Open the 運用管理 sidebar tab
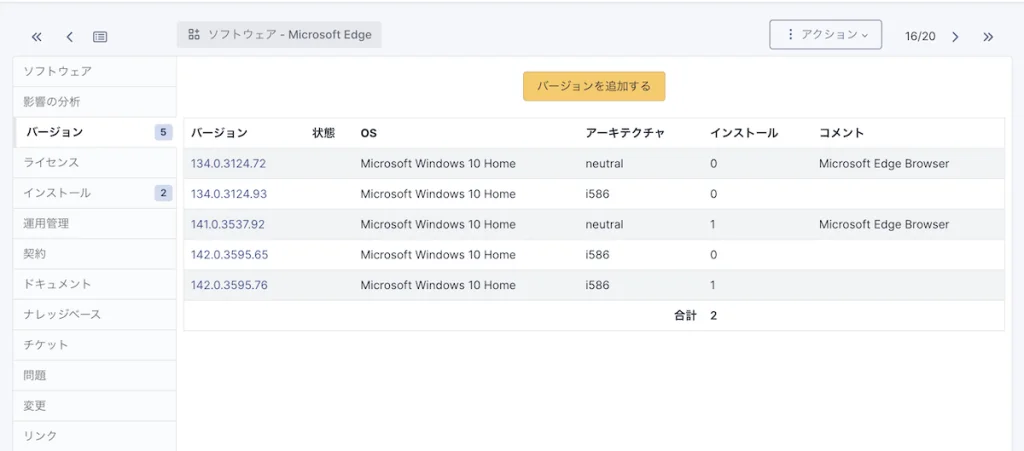Image resolution: width=1024 pixels, height=451 pixels. pyautogui.click(x=95, y=223)
